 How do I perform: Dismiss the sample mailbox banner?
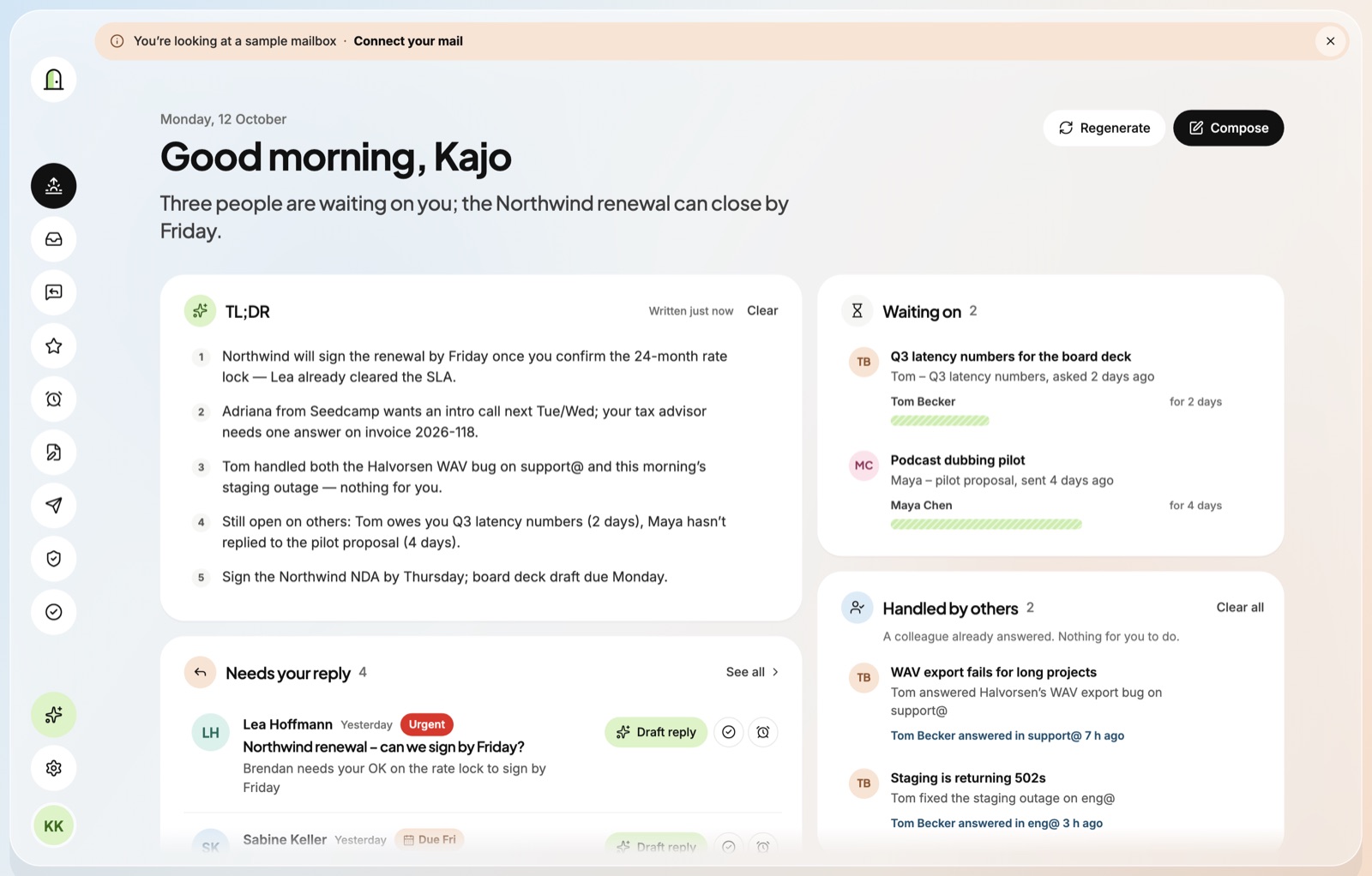(1330, 41)
